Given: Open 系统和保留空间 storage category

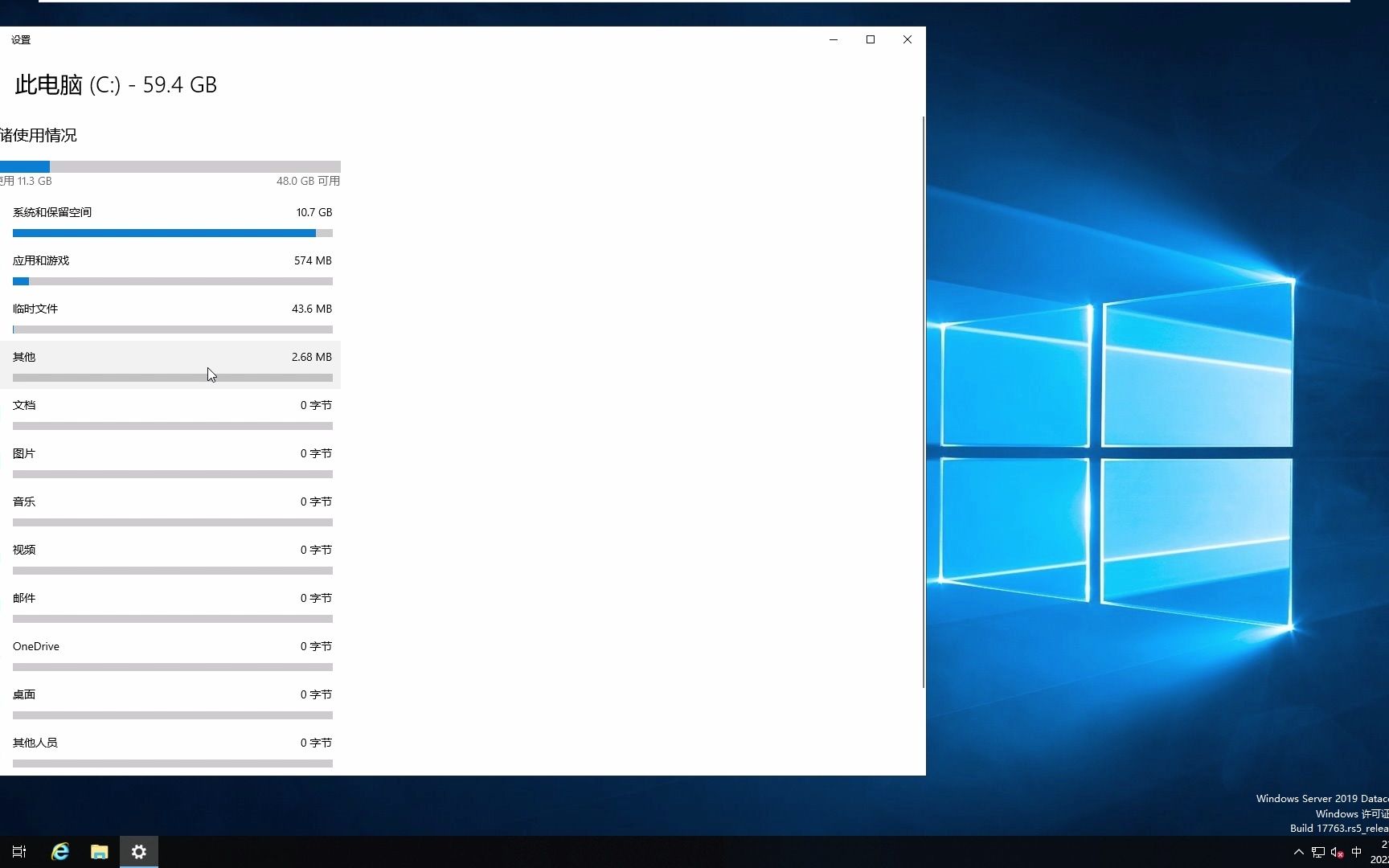Looking at the screenshot, I should pyautogui.click(x=170, y=220).
